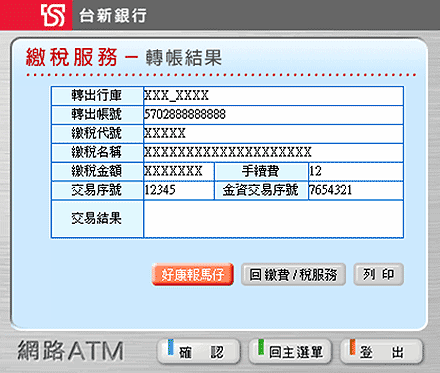The width and height of the screenshot is (440, 373).
Task: Click the blue indicator on 確認 button
Action: click(171, 347)
